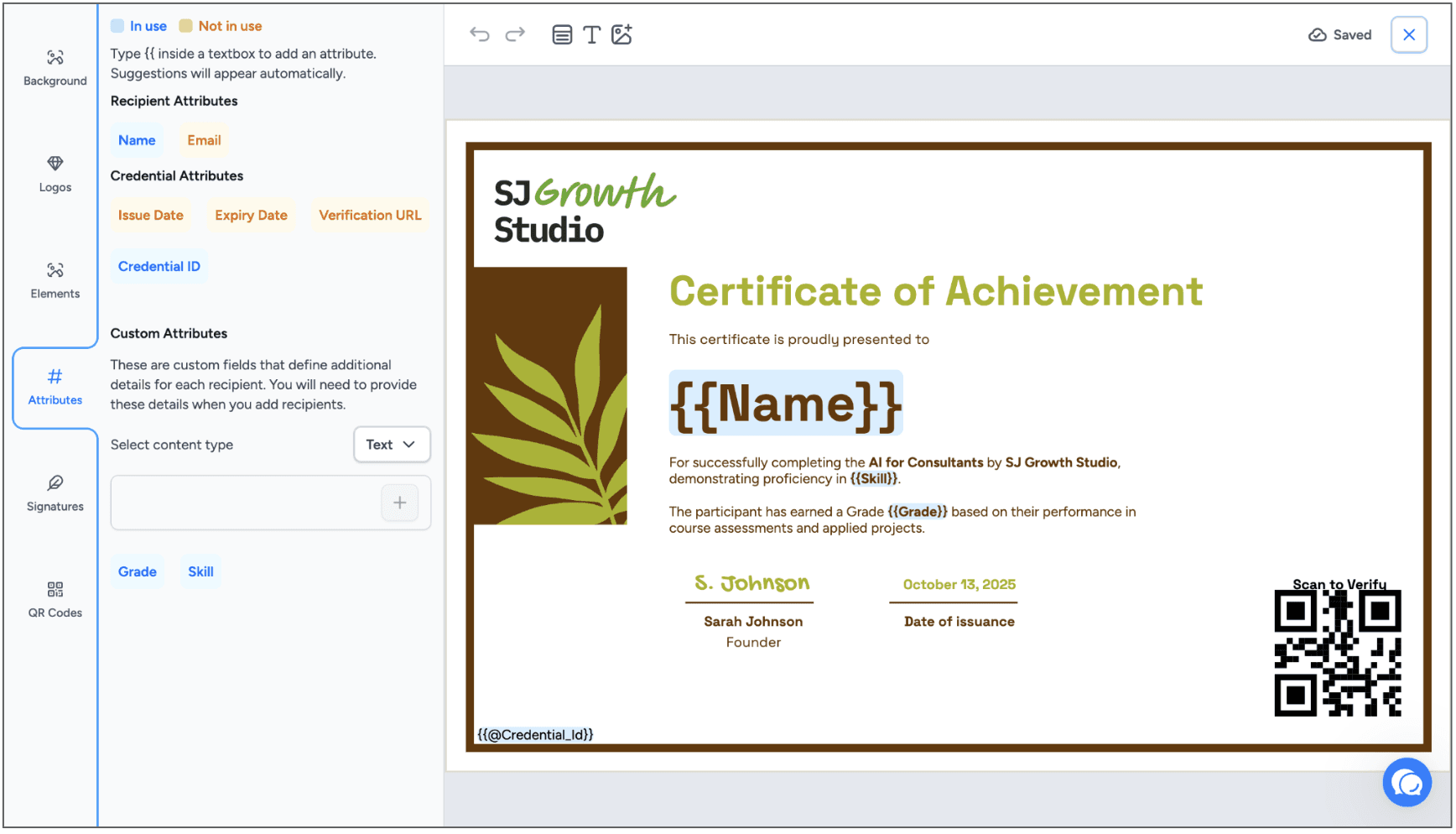1456x834 pixels.
Task: Click the 'Sarah Johnson' name text
Action: pyautogui.click(x=753, y=622)
